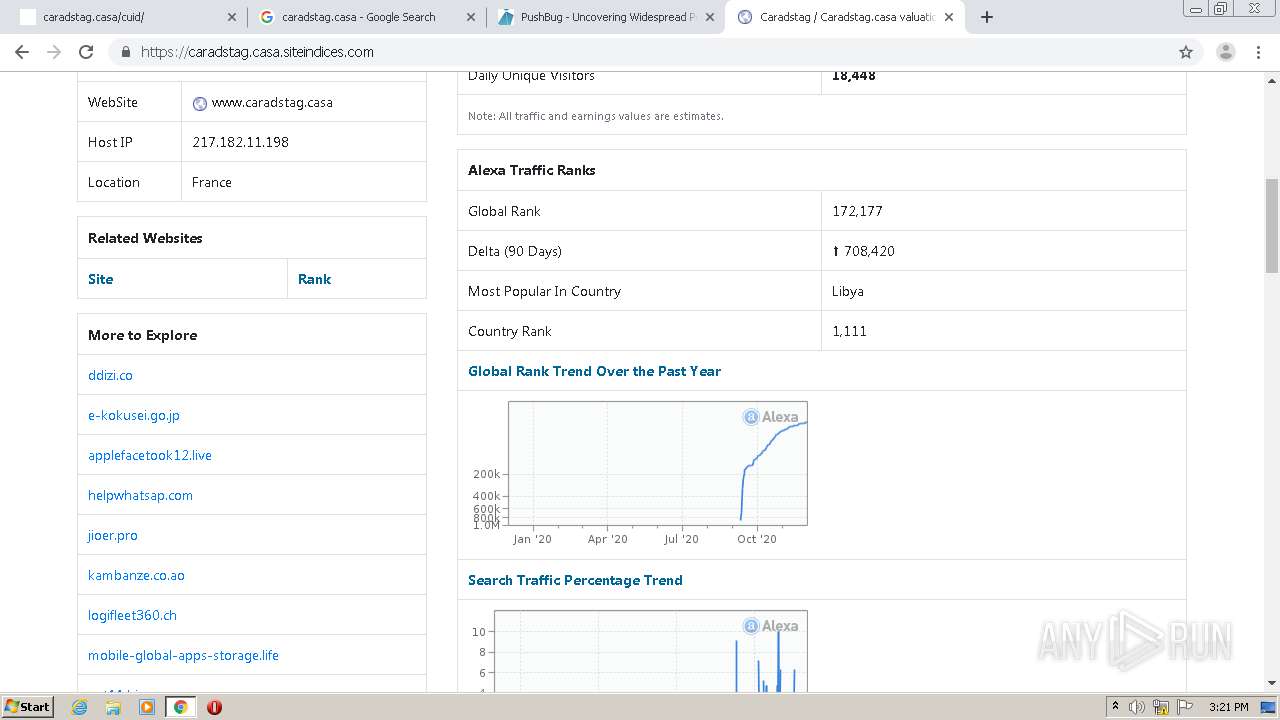
Task: Launch Internet Explorer from the taskbar
Action: [80, 707]
